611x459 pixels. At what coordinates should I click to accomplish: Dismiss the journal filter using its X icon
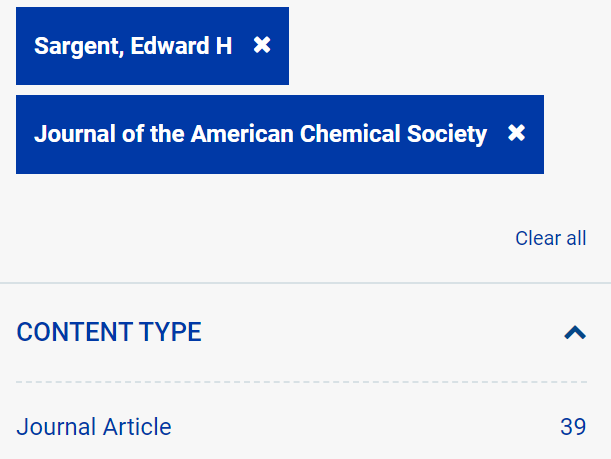pos(516,133)
